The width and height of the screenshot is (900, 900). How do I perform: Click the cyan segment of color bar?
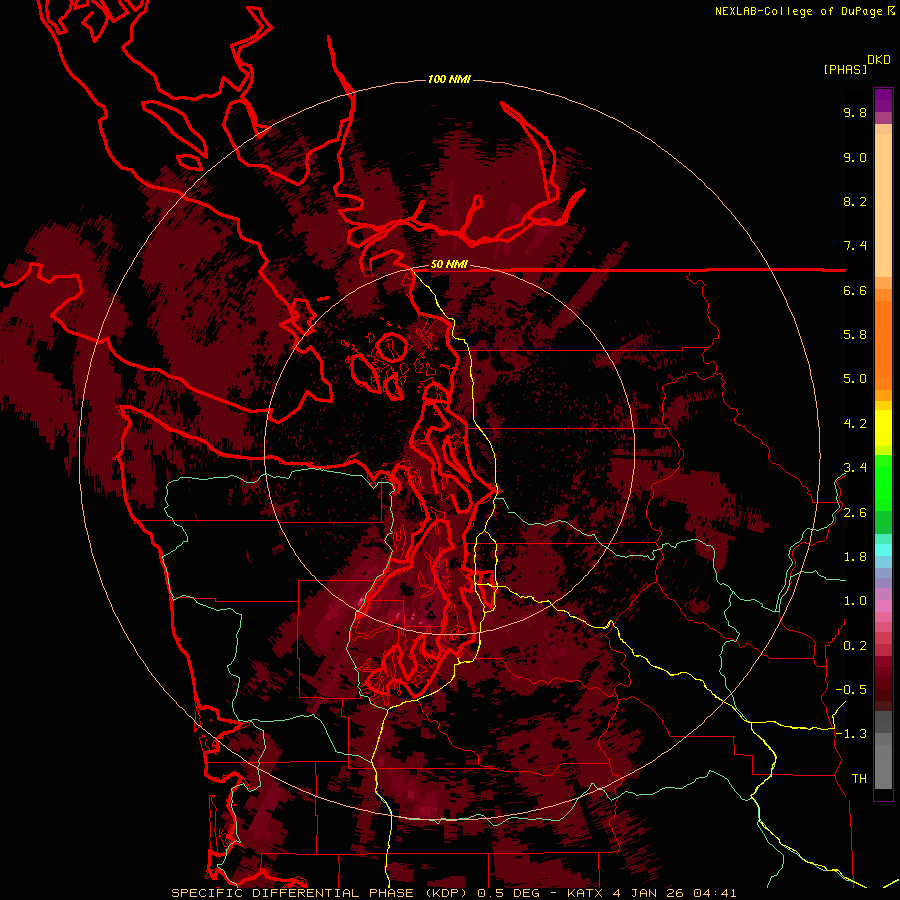click(883, 550)
